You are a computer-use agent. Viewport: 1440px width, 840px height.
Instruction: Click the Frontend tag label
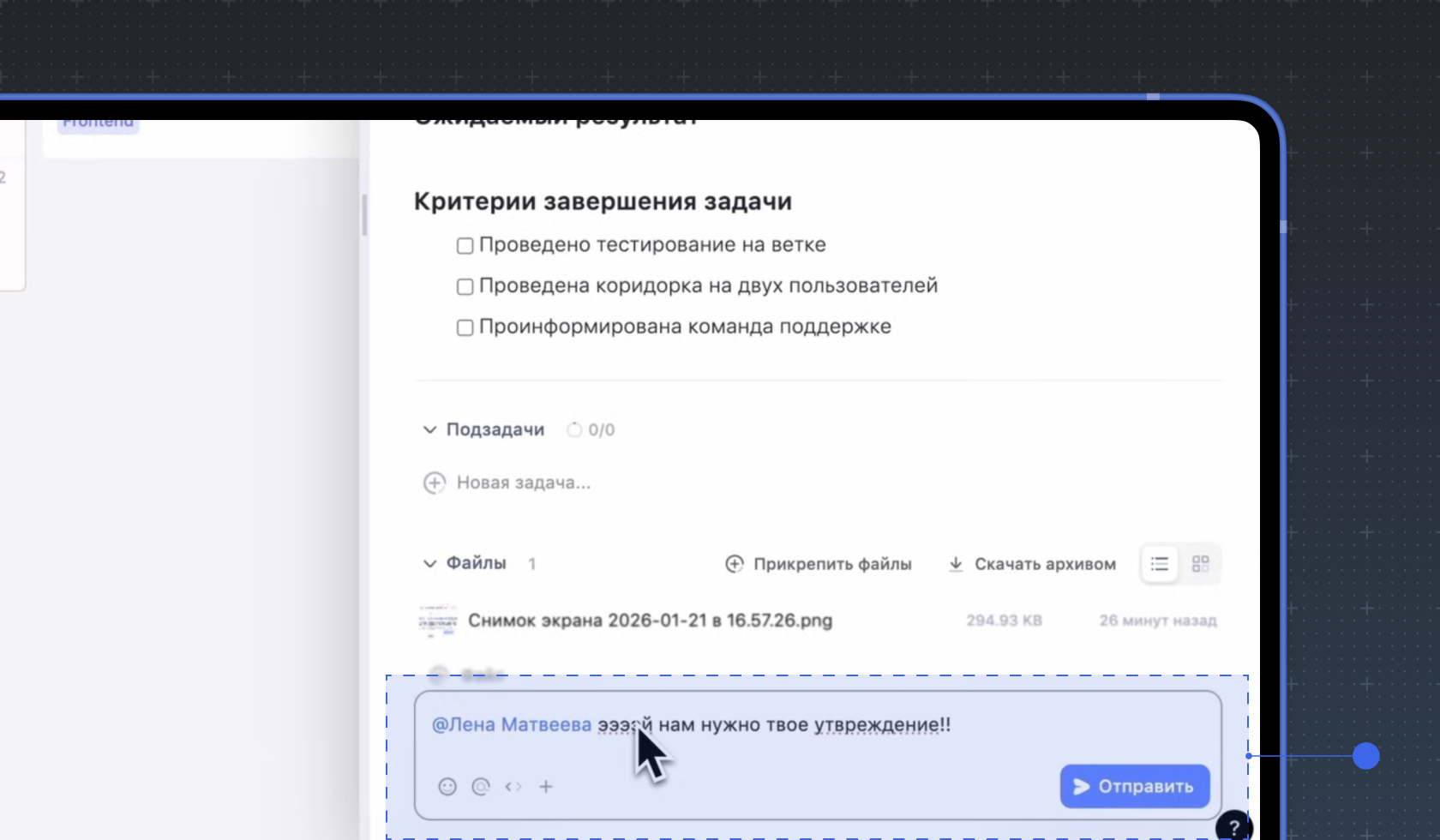pos(98,124)
